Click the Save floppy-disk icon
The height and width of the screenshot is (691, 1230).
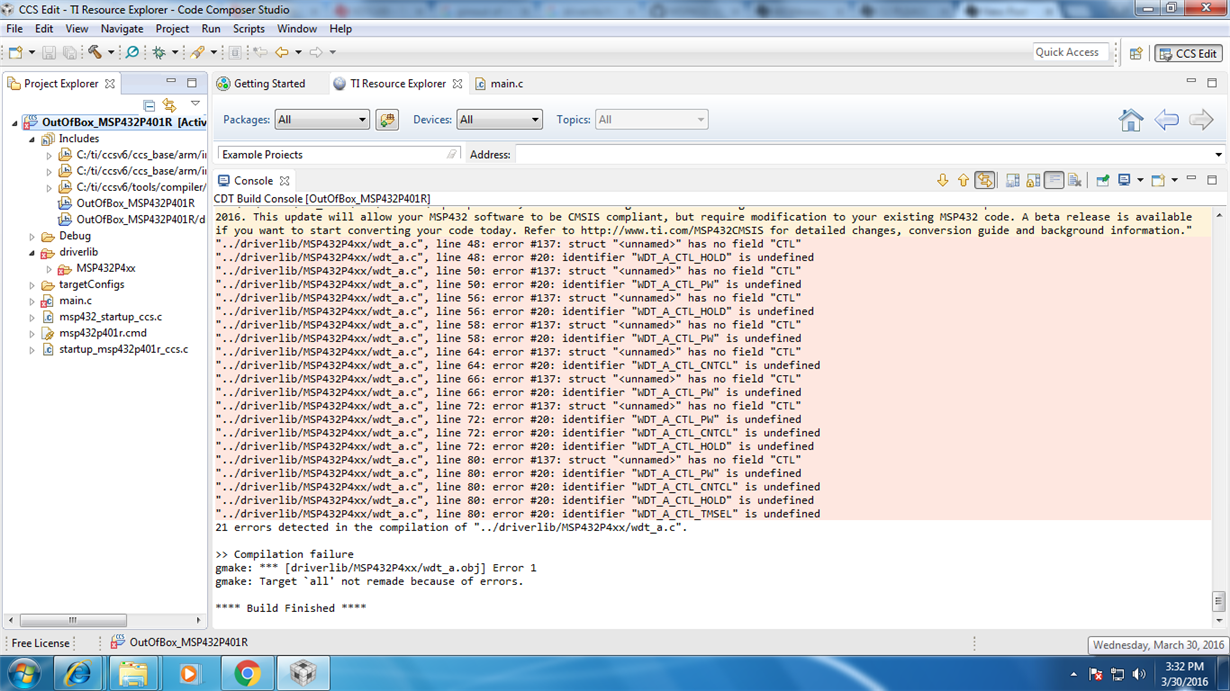tap(49, 52)
